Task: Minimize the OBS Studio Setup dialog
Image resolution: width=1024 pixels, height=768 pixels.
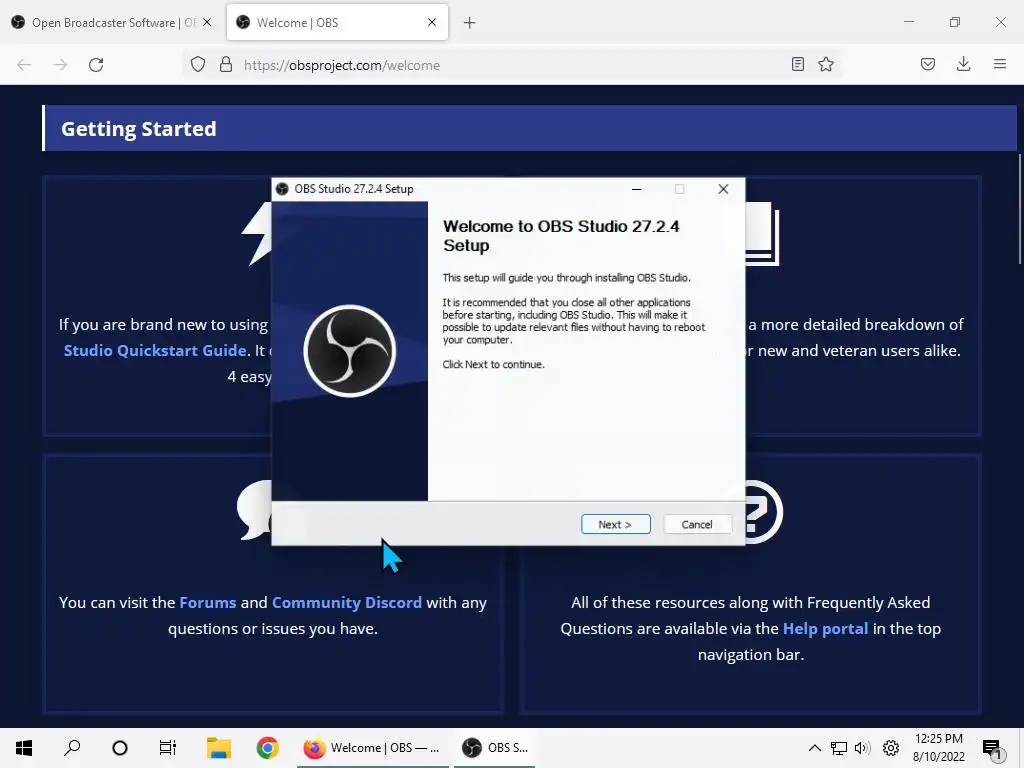Action: point(637,189)
